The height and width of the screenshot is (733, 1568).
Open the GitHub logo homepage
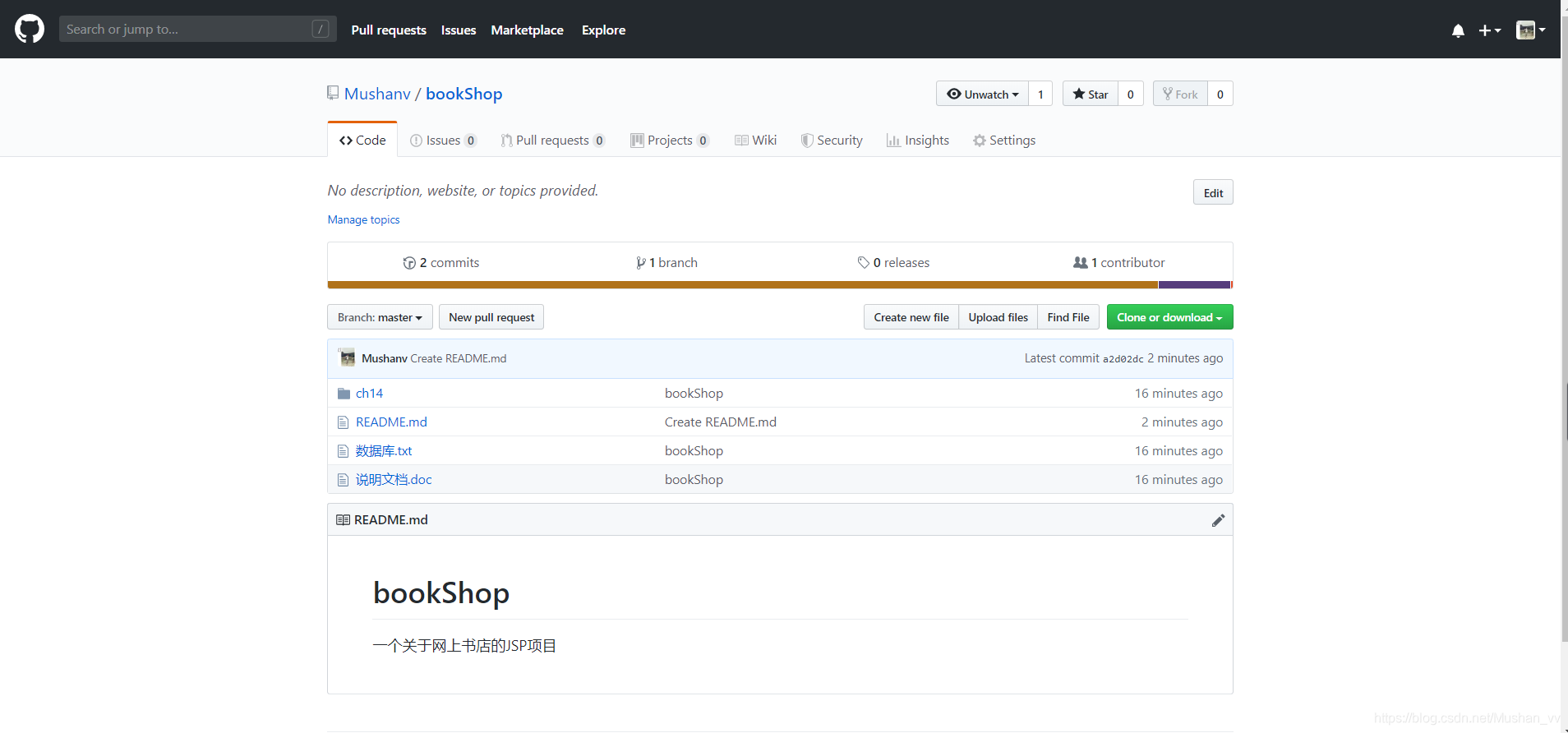tap(30, 29)
